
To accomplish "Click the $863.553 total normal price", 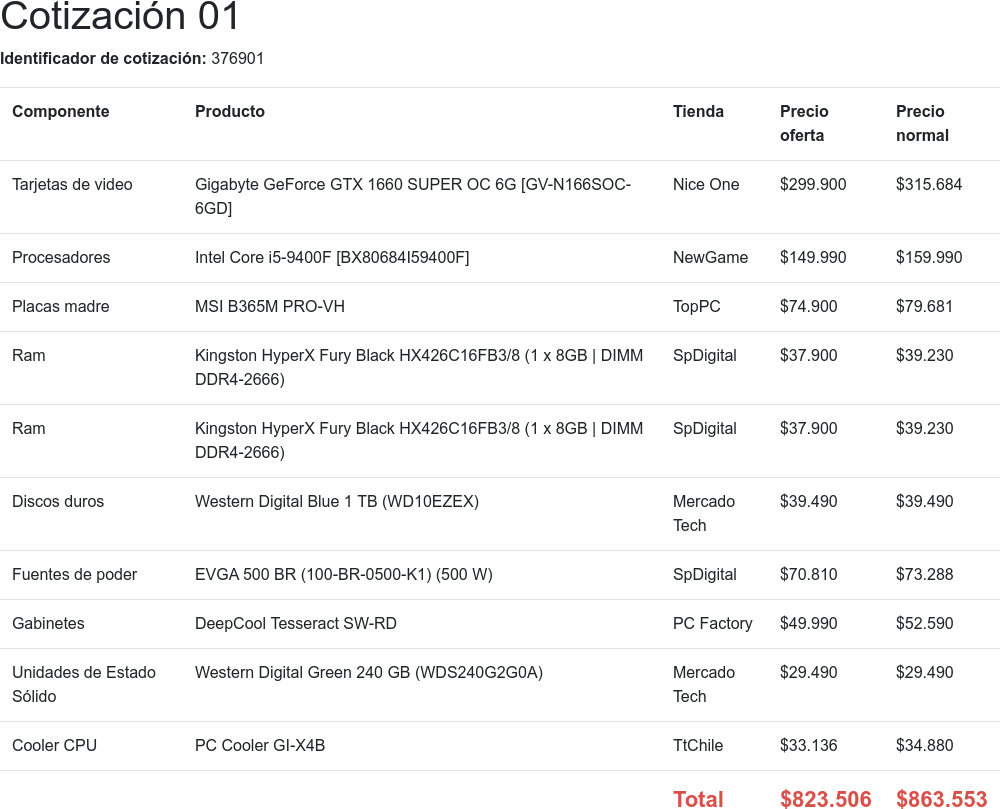I will (x=942, y=799).
